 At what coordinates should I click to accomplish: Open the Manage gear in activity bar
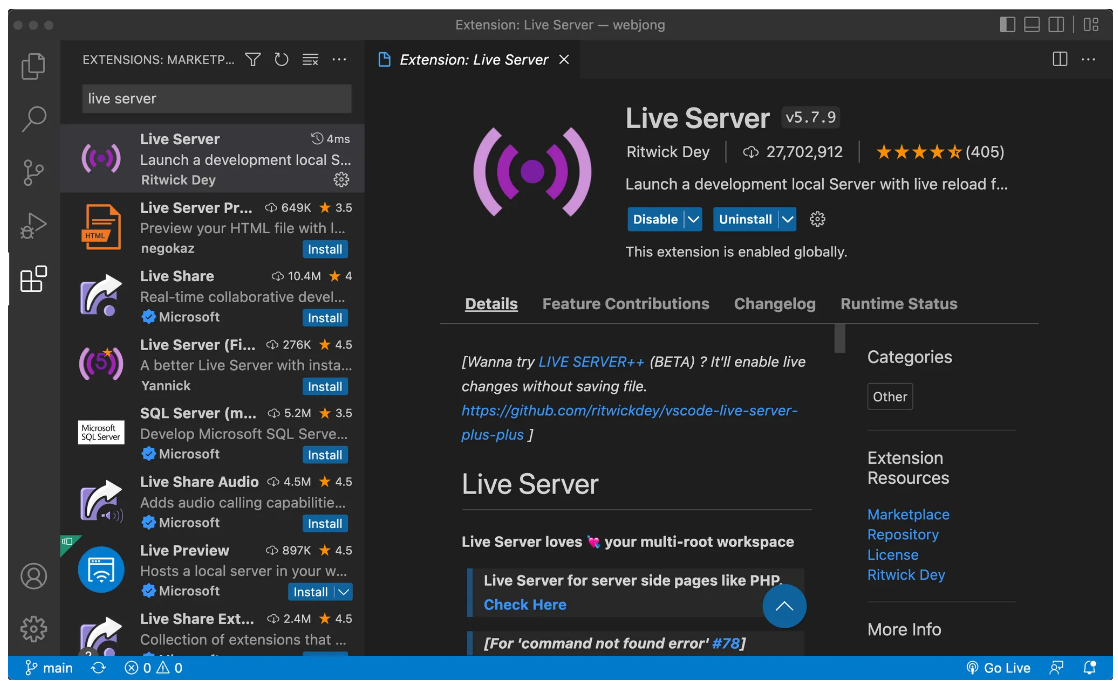click(x=34, y=629)
